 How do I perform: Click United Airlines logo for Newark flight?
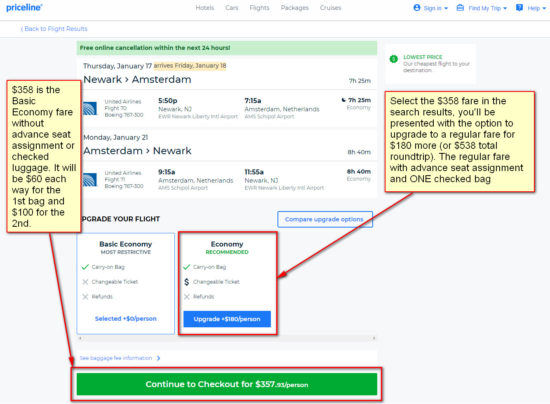90,108
